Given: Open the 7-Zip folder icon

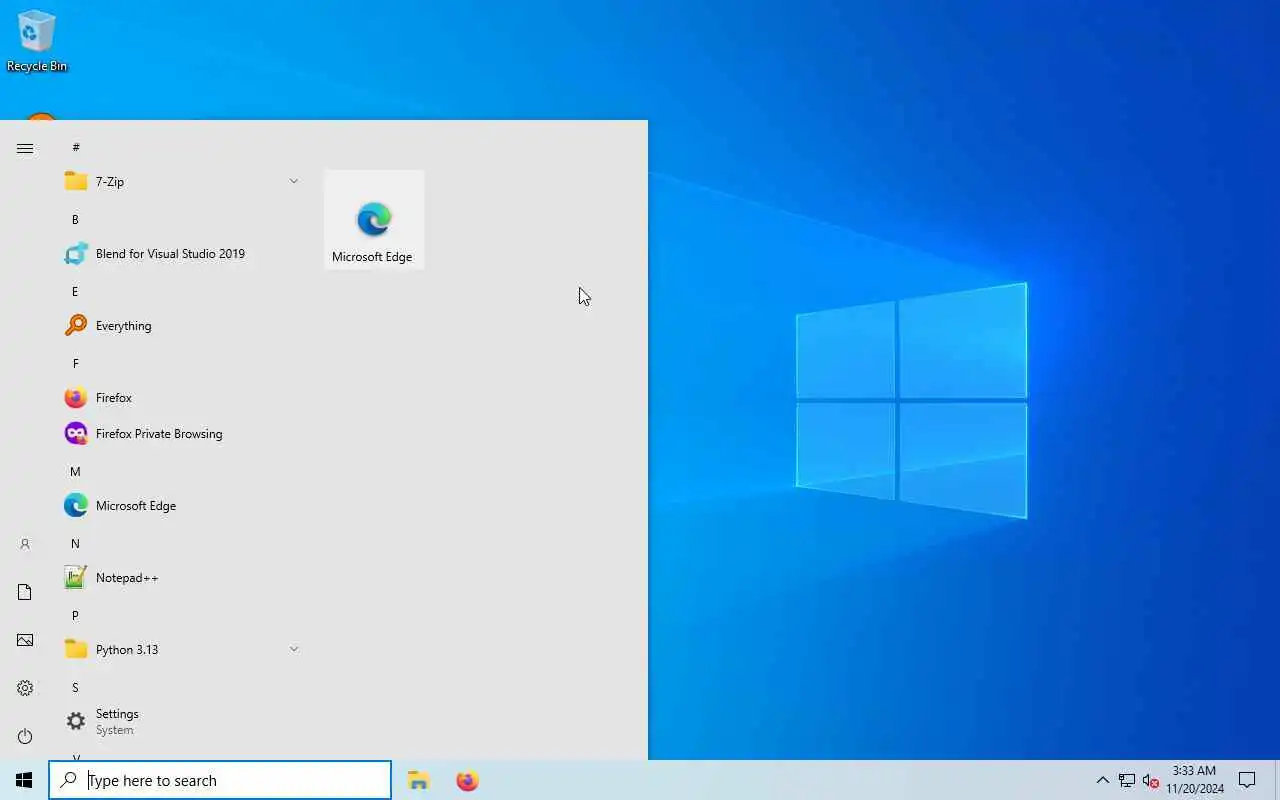Looking at the screenshot, I should [x=76, y=181].
